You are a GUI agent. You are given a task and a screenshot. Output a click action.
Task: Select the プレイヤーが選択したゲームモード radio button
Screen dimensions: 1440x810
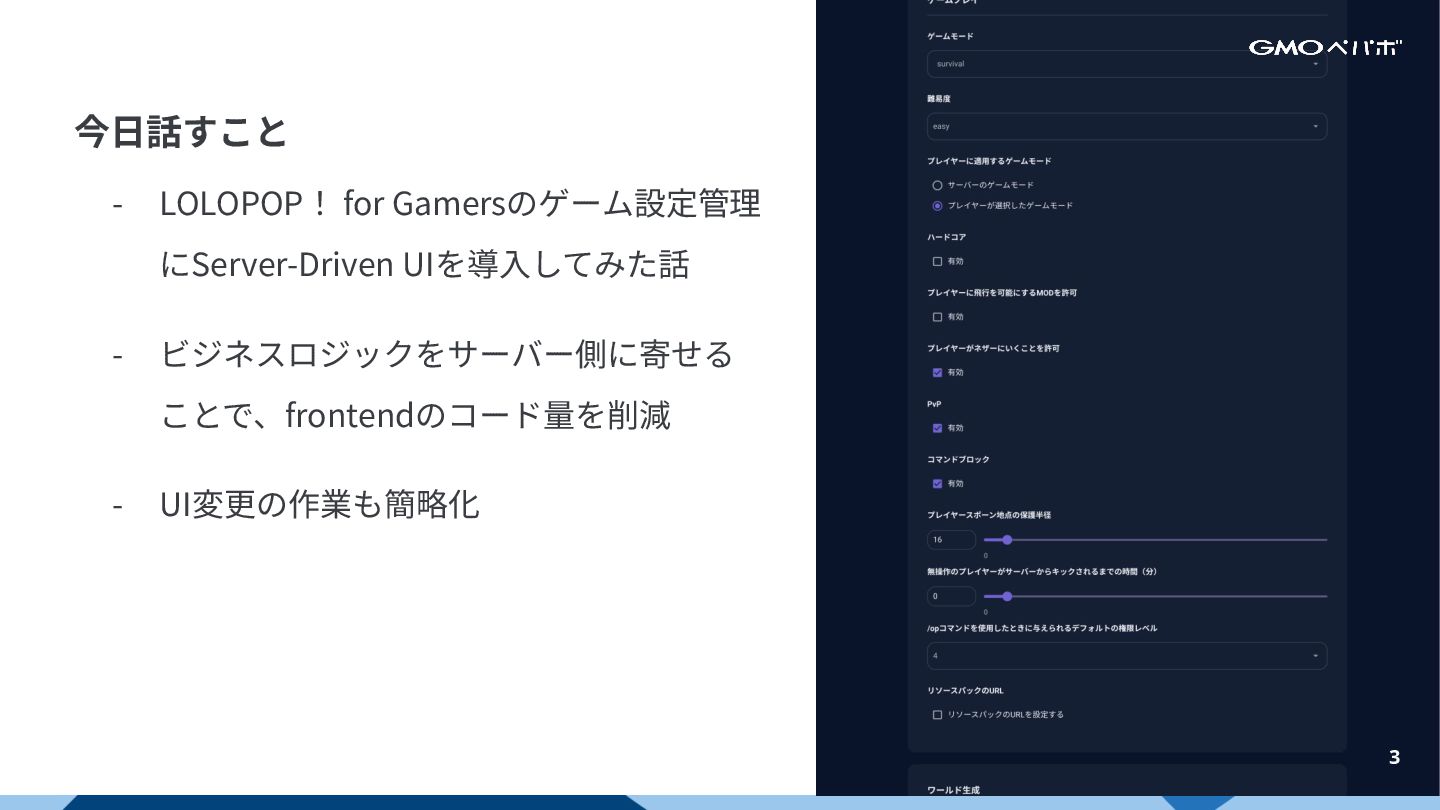click(937, 206)
